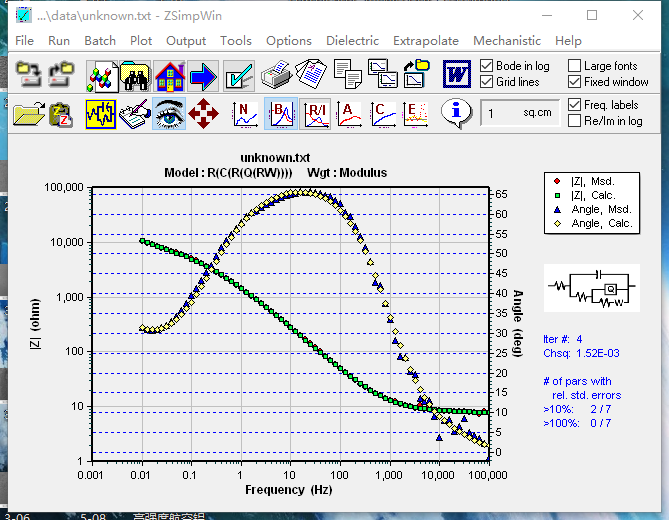Click the blue right arrow icon
Screen dimensions: 669x520
coord(204,75)
